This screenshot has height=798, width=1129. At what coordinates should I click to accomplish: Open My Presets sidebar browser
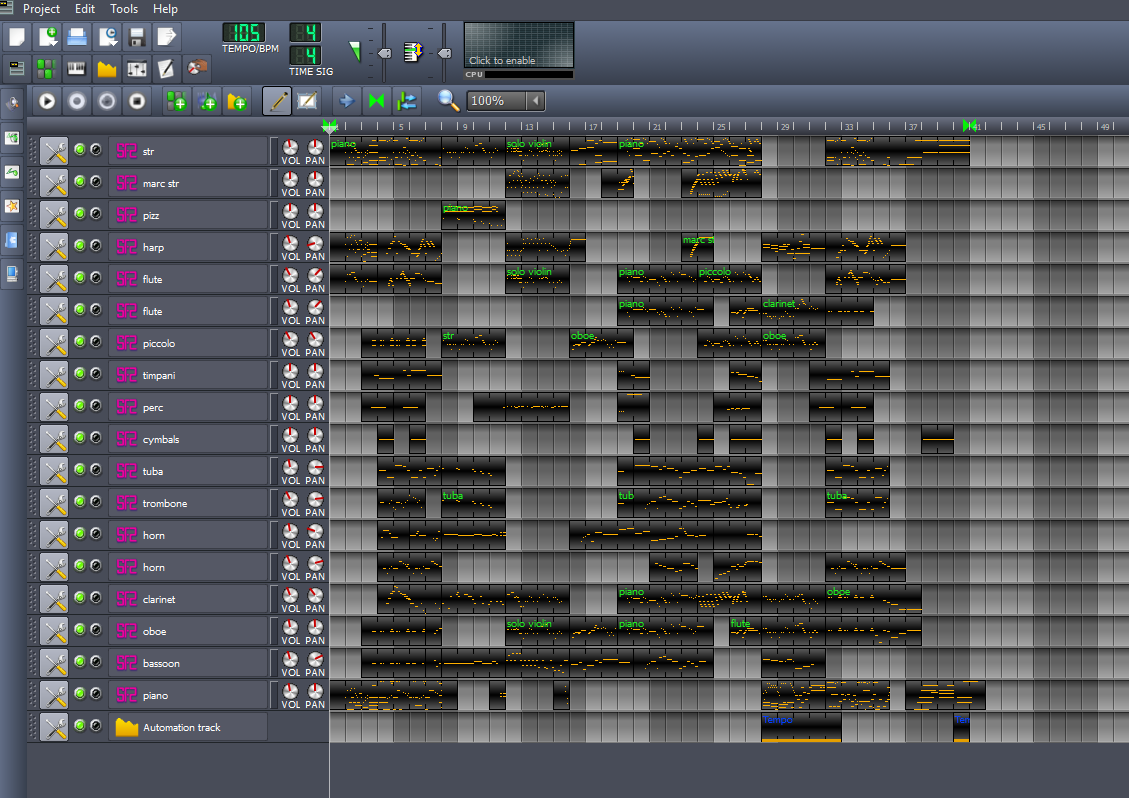coord(12,207)
